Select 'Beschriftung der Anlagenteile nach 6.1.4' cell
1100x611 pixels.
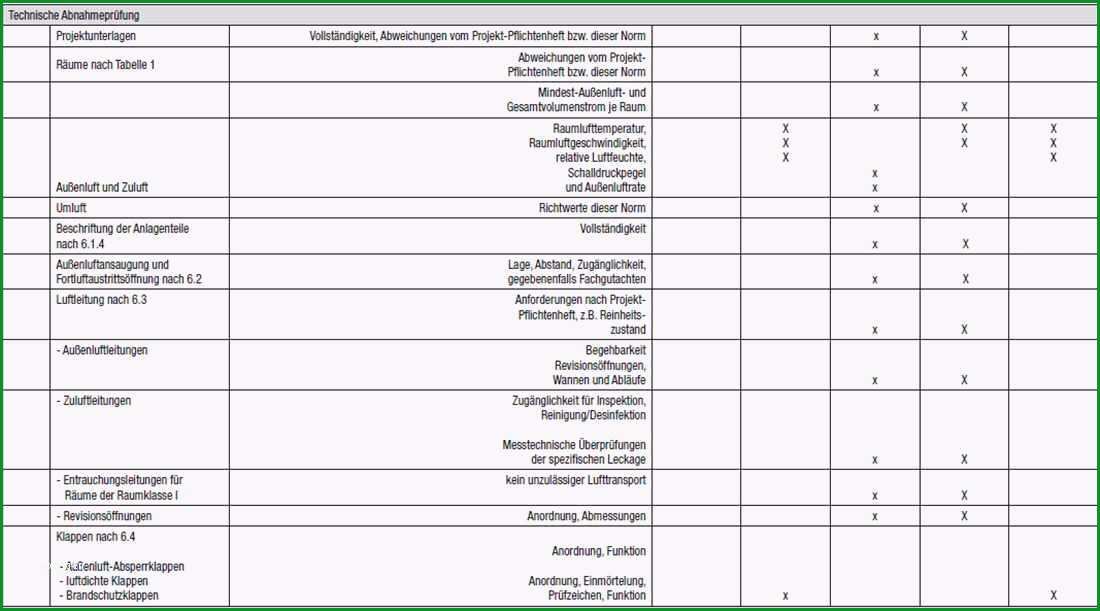122,236
